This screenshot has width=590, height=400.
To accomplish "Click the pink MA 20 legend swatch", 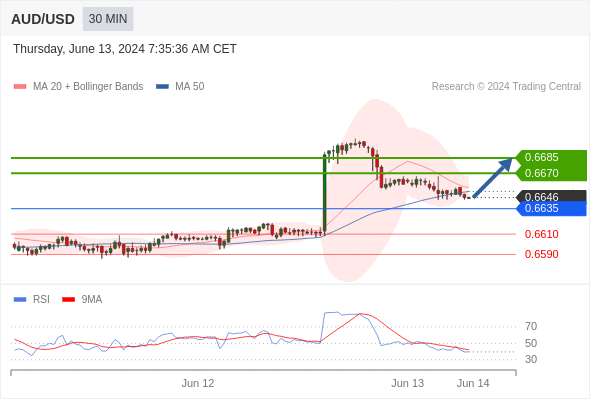I will pos(20,87).
